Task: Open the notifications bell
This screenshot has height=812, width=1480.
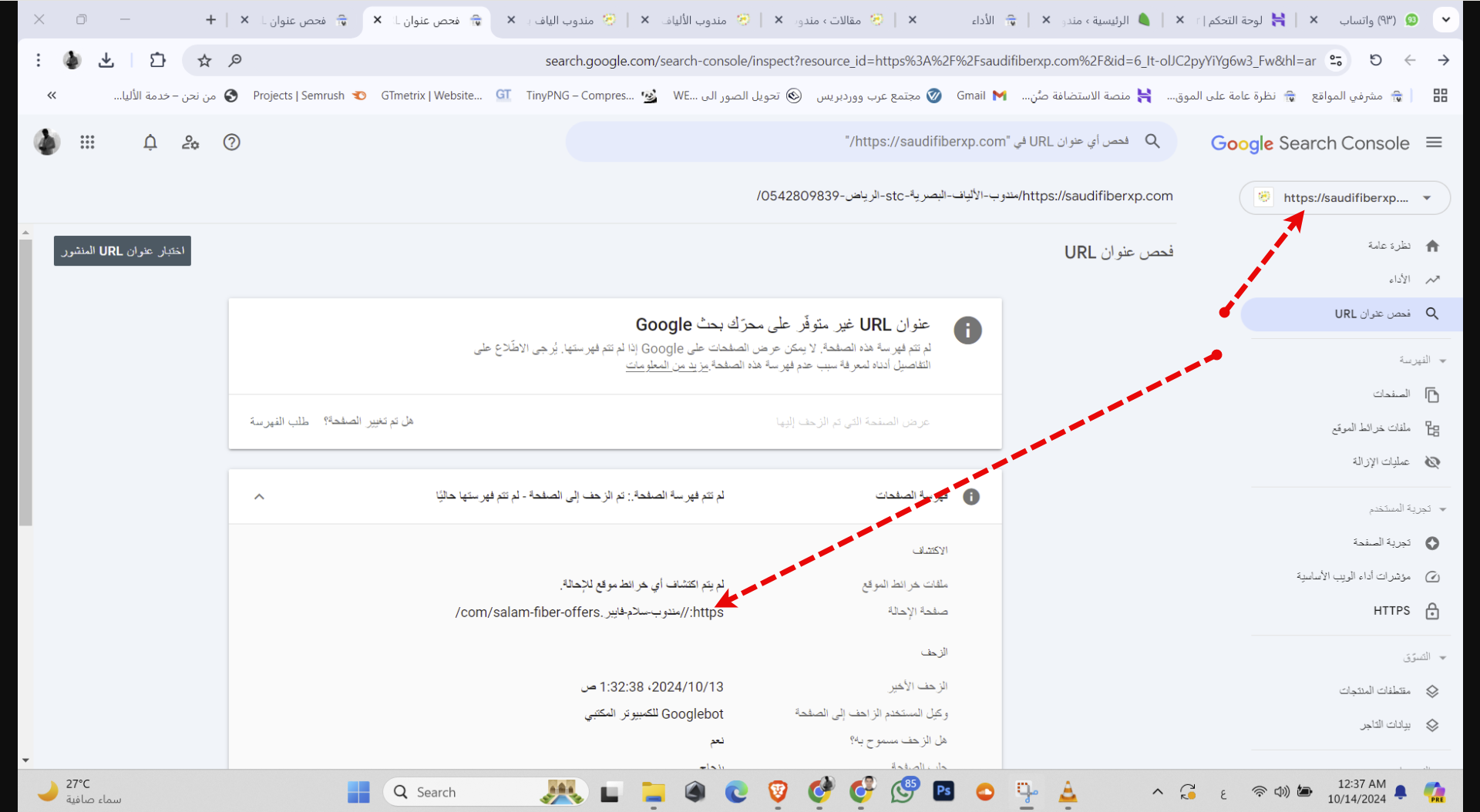Action: [x=150, y=143]
